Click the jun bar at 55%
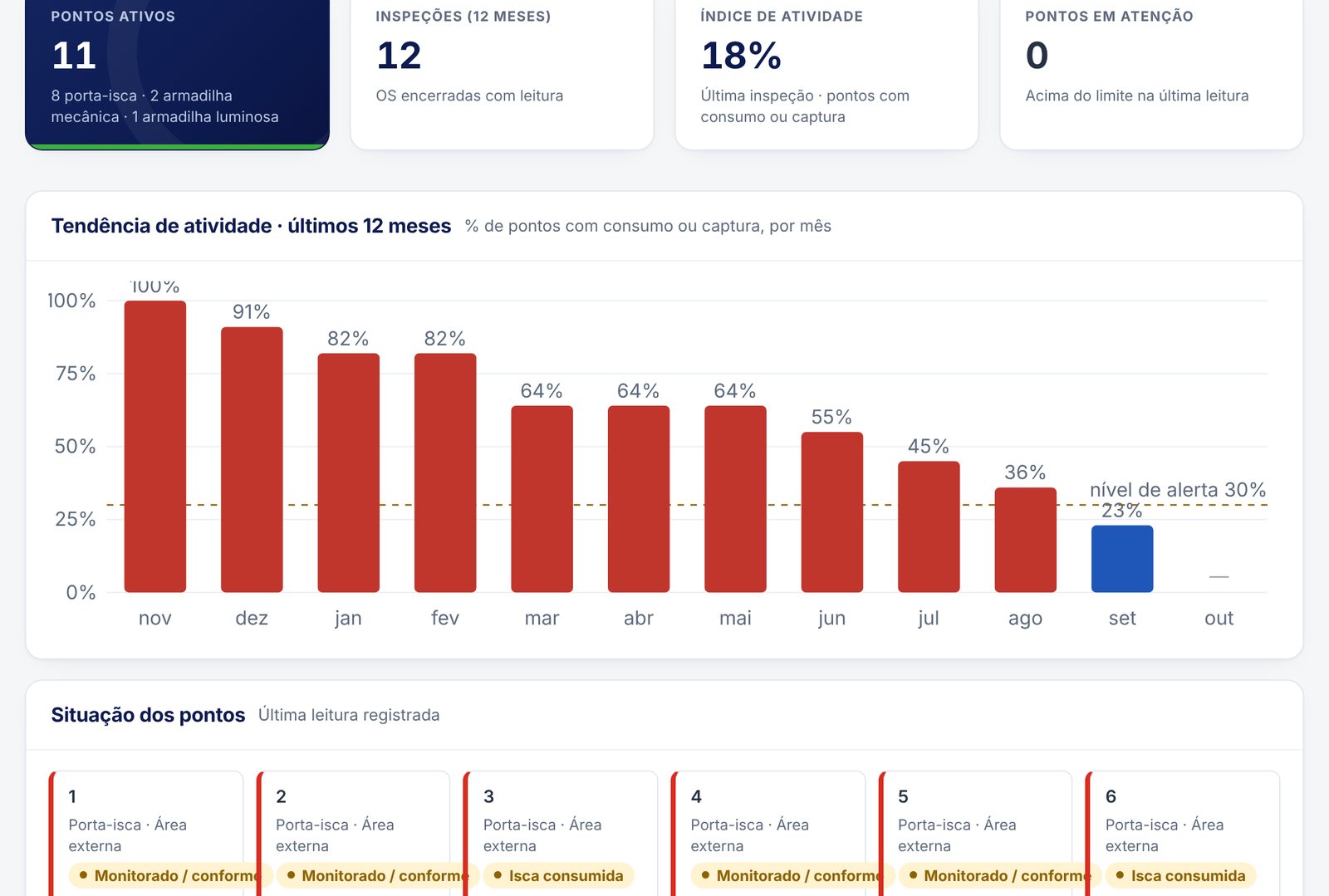The height and width of the screenshot is (896, 1329). [832, 512]
